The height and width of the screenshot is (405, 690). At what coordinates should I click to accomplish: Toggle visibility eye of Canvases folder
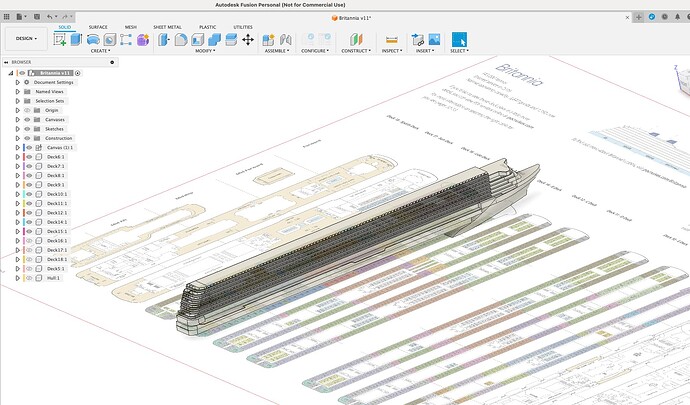pyautogui.click(x=27, y=119)
